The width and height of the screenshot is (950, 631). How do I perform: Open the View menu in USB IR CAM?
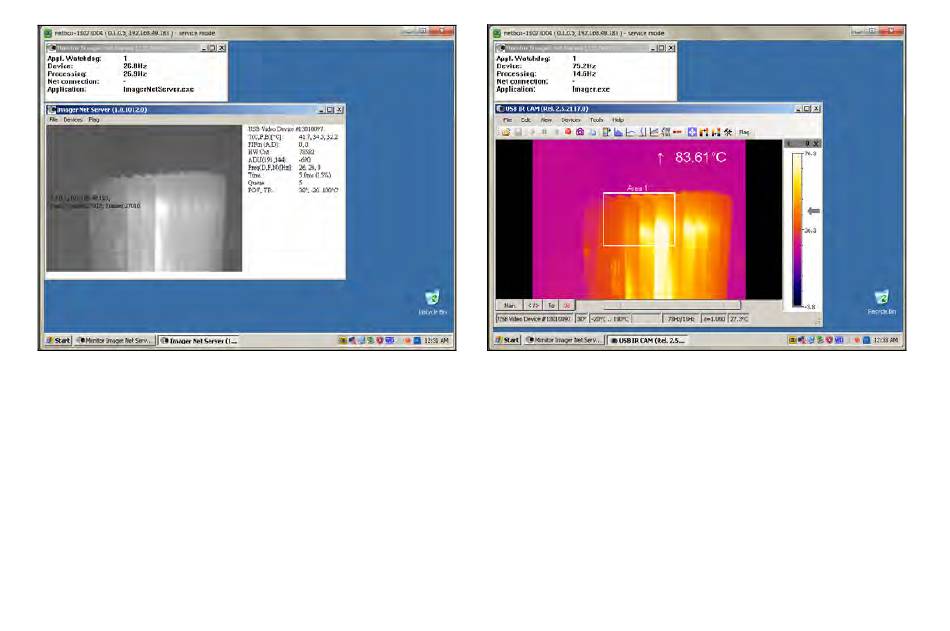[x=546, y=120]
